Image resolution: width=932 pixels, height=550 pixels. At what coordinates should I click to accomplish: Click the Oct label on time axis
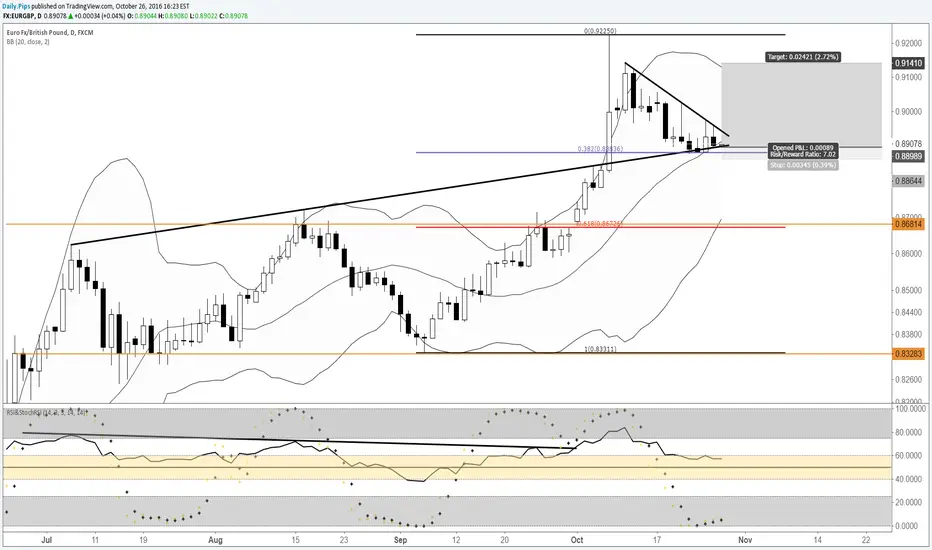pyautogui.click(x=577, y=540)
